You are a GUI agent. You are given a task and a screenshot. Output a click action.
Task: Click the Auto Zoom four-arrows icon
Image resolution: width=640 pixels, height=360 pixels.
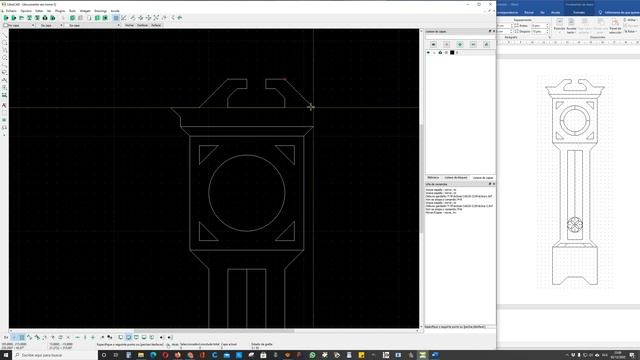point(156,18)
